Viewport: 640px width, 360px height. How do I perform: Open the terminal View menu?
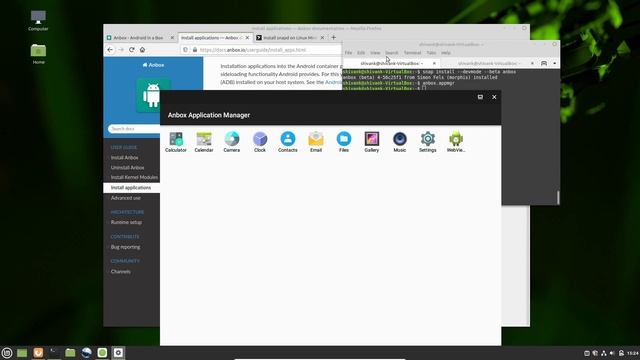[x=375, y=53]
